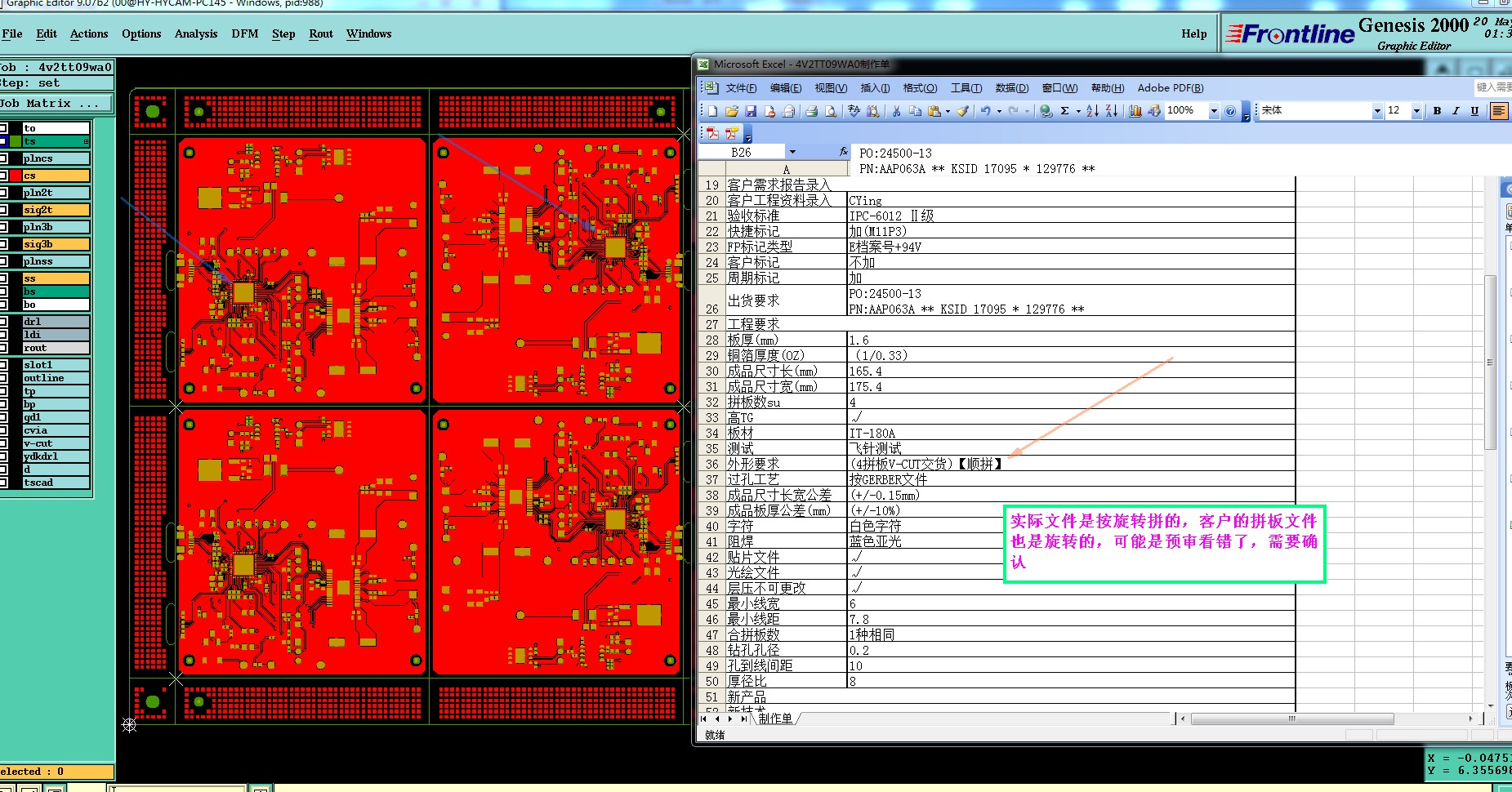Click the Sort Descending Z-A icon
This screenshot has width=1512, height=792.
1111,111
